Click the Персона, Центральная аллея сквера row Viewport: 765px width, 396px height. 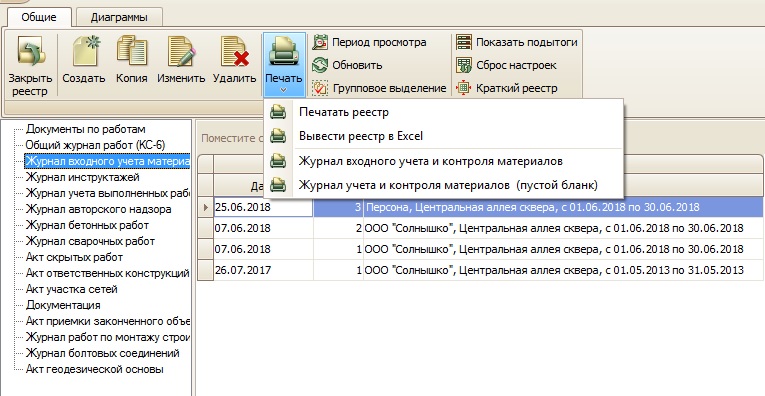click(x=564, y=207)
